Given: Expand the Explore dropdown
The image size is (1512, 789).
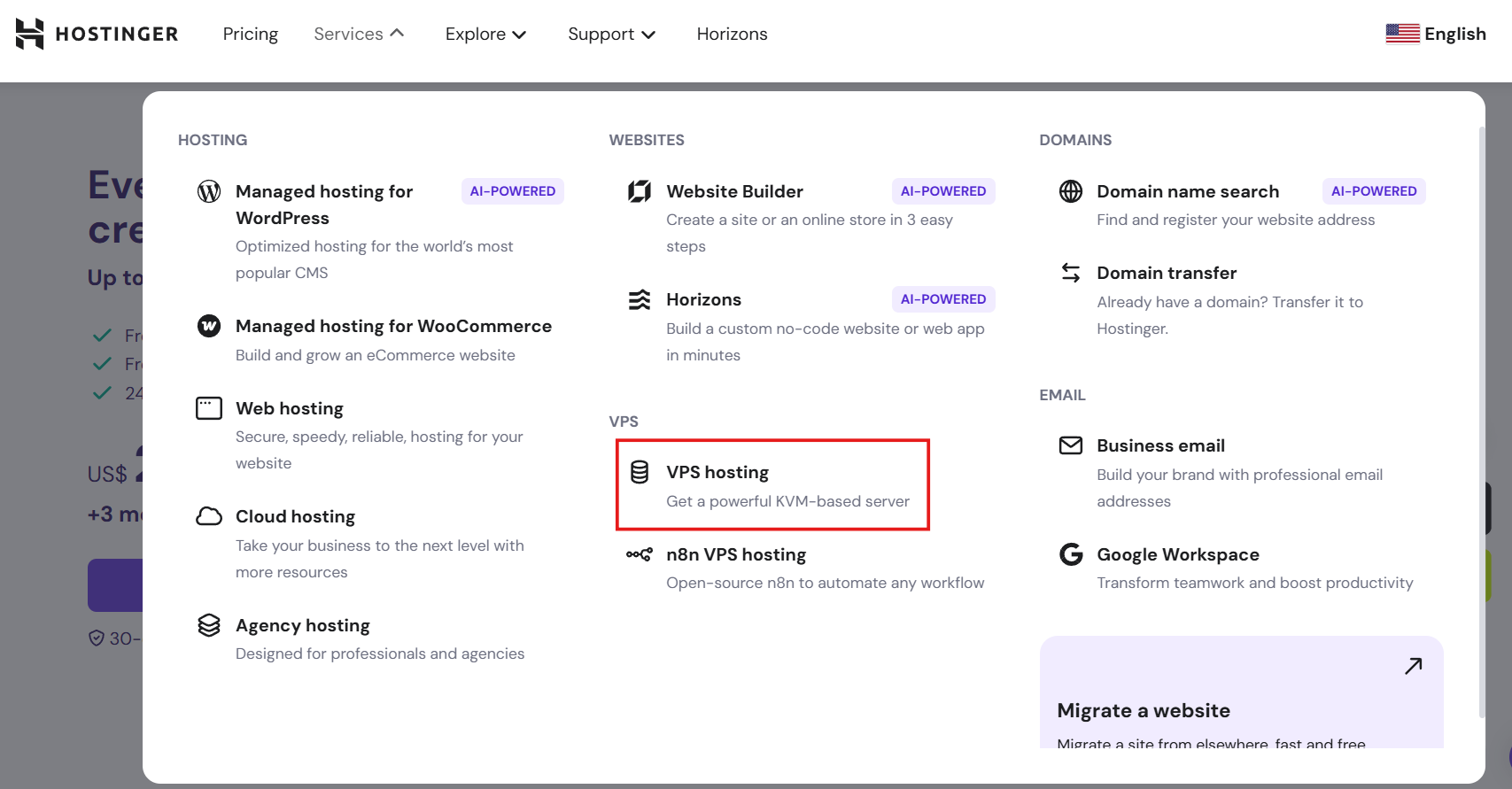Looking at the screenshot, I should click(485, 34).
